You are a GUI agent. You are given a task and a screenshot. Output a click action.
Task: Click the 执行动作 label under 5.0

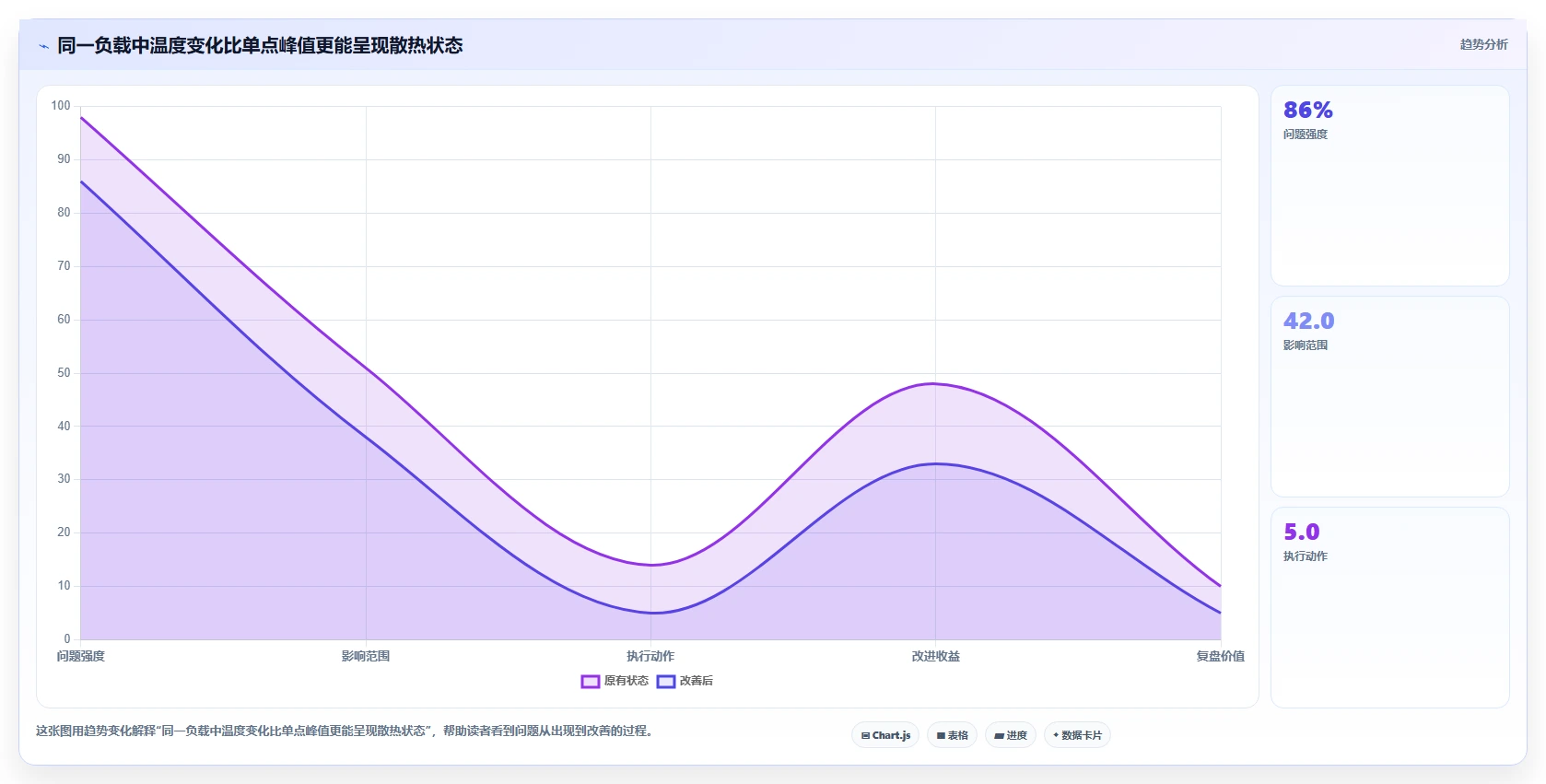(x=1306, y=556)
